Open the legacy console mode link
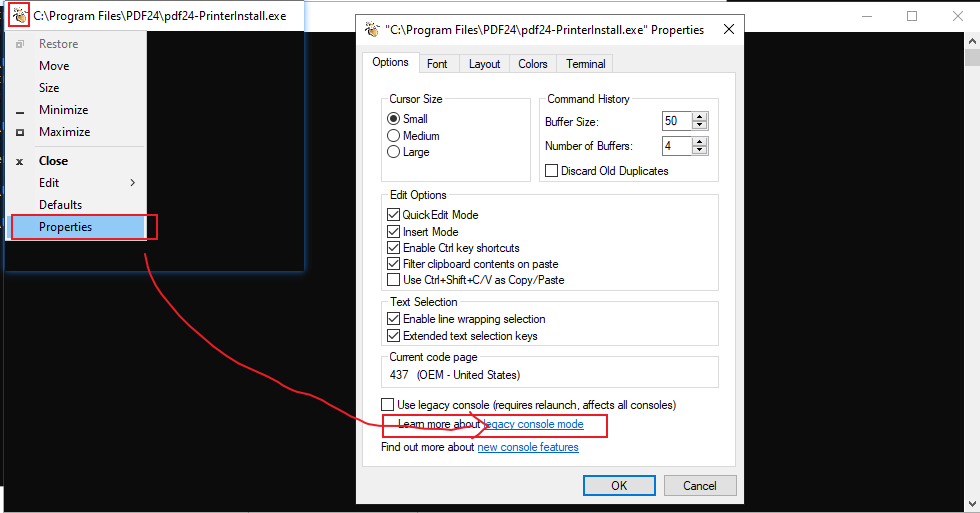 (533, 425)
